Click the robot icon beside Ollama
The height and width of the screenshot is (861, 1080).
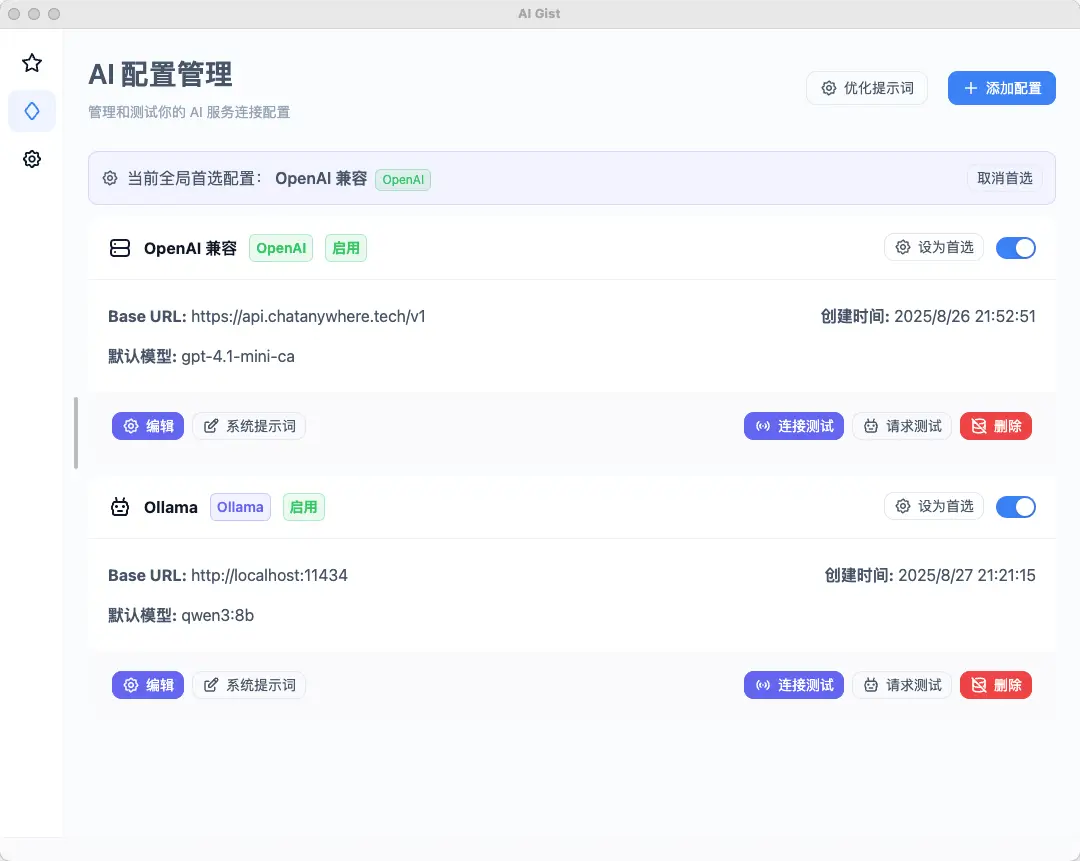(120, 507)
